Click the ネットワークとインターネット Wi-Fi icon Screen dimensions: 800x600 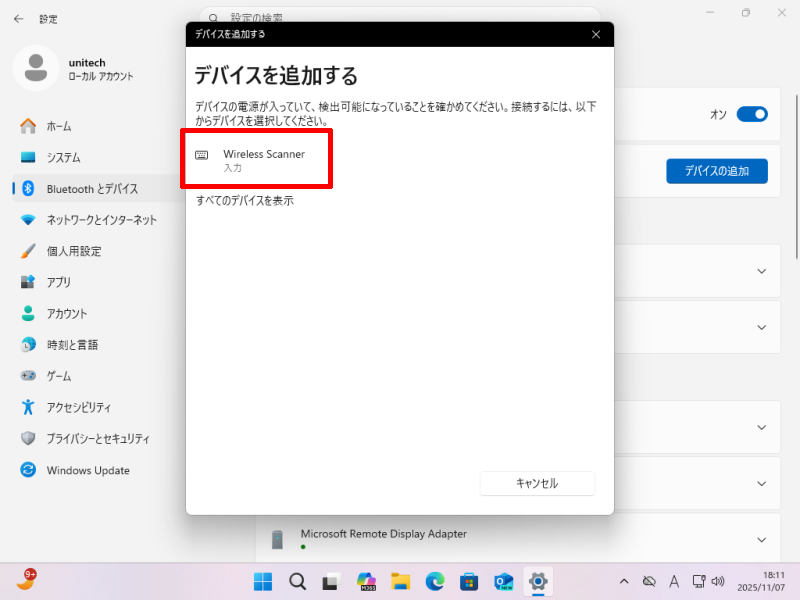point(28,220)
